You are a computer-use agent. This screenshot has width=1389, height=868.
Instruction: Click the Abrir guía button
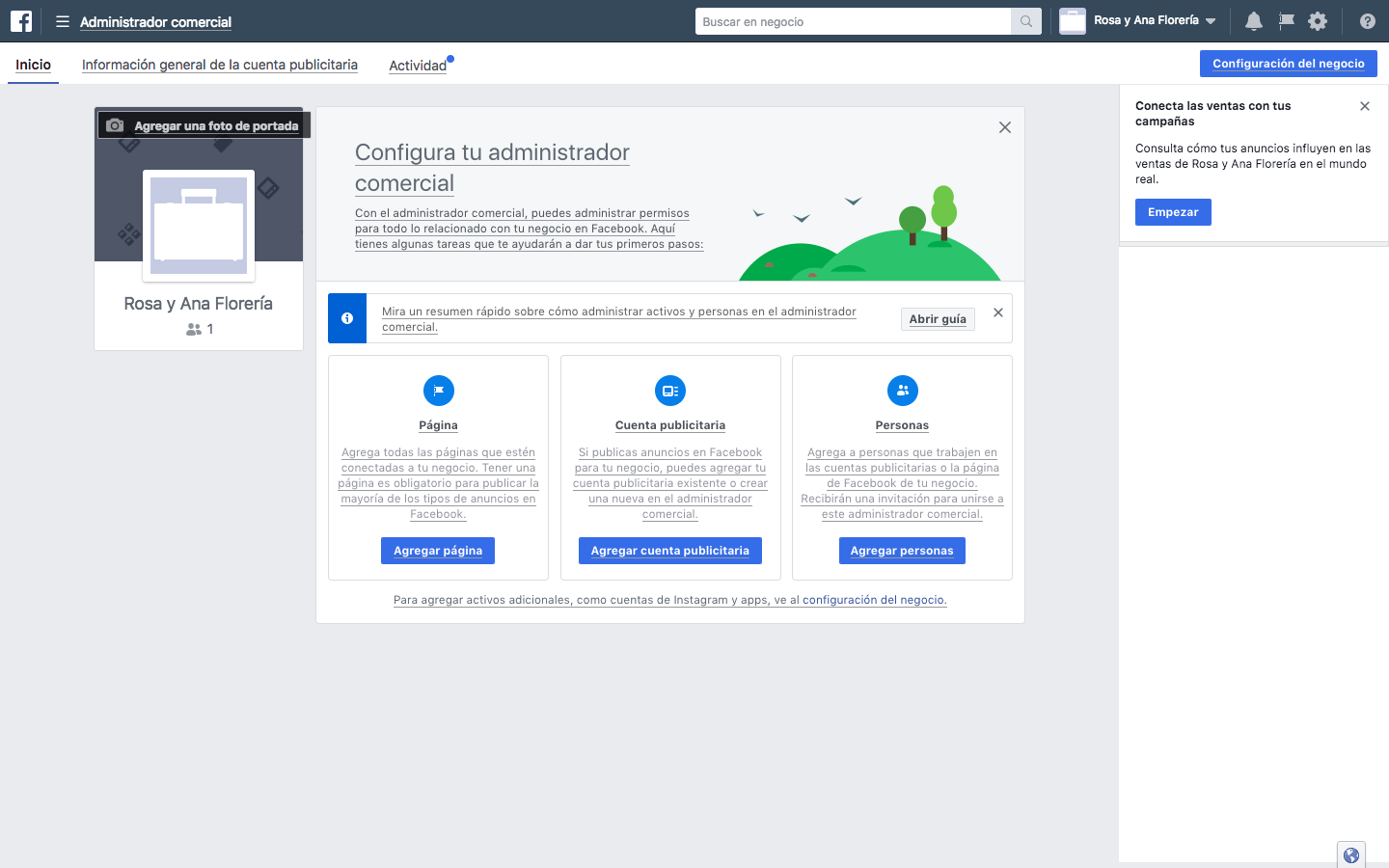point(938,319)
